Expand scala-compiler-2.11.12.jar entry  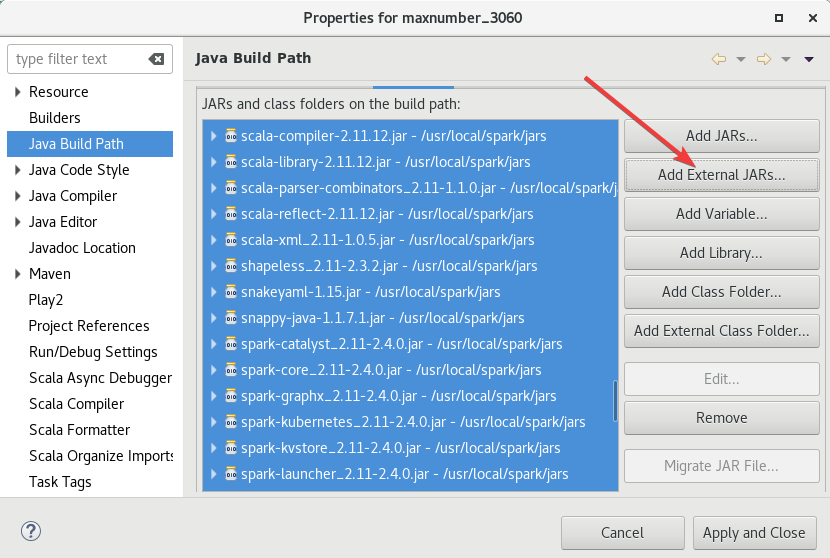[213, 136]
